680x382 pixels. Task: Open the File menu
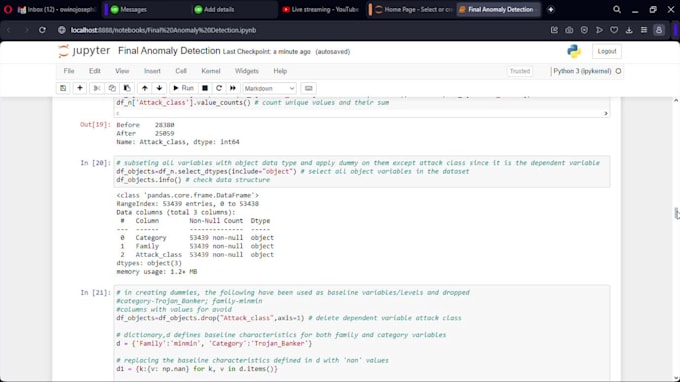(69, 71)
